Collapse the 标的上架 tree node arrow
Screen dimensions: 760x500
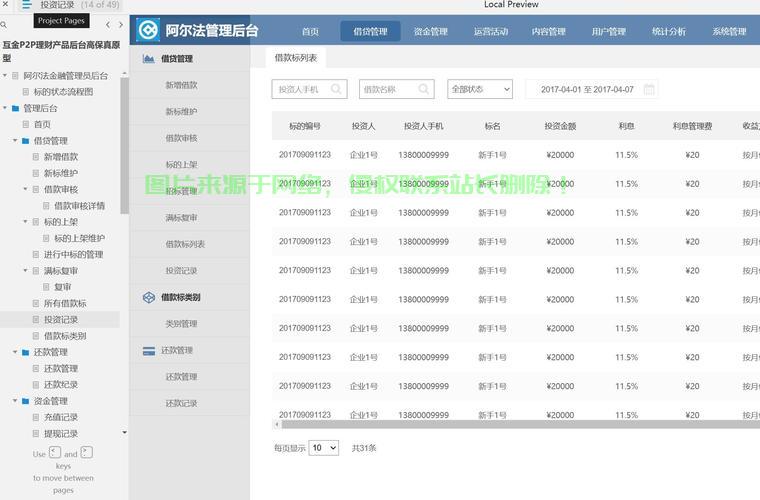point(25,221)
